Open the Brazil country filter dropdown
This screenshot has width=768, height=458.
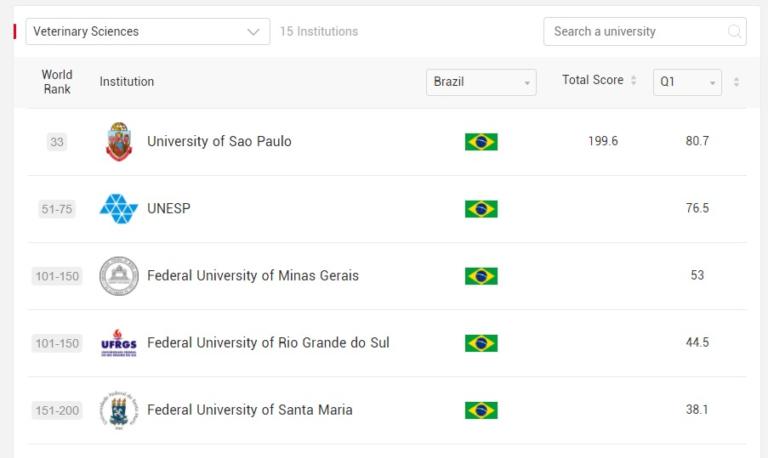(x=481, y=82)
